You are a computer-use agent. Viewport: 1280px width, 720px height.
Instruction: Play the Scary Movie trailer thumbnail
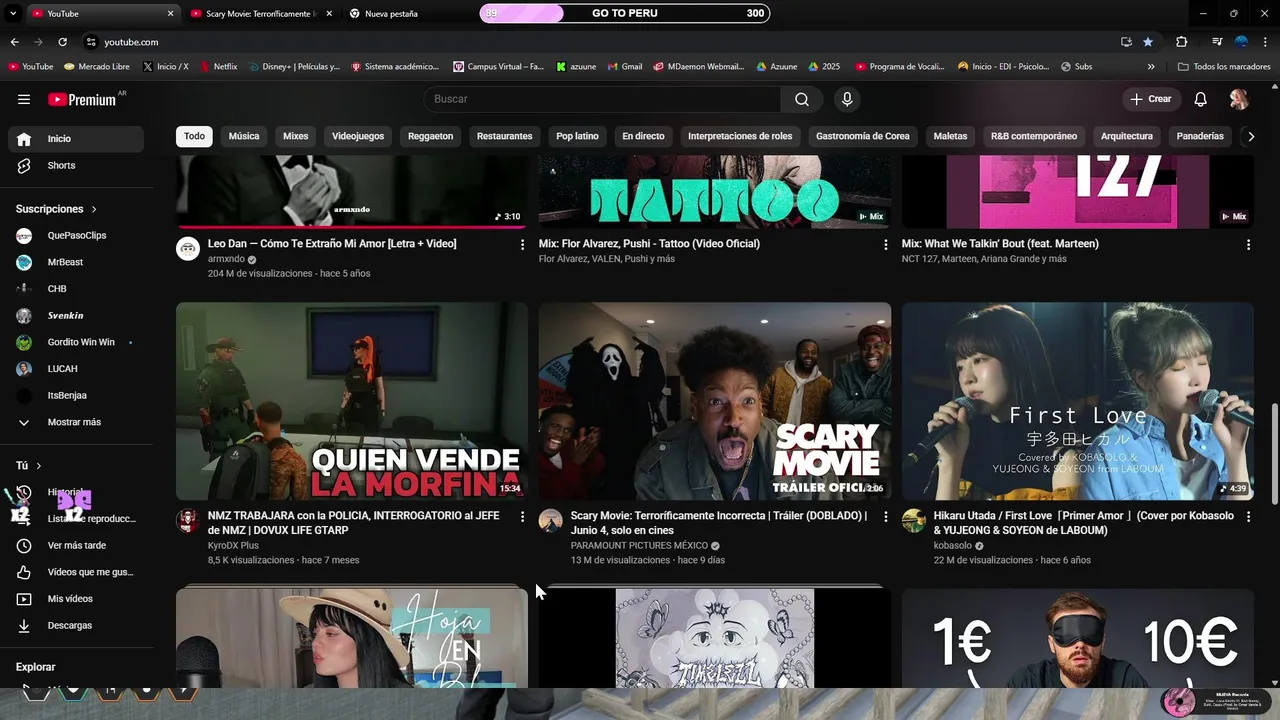[x=715, y=401]
